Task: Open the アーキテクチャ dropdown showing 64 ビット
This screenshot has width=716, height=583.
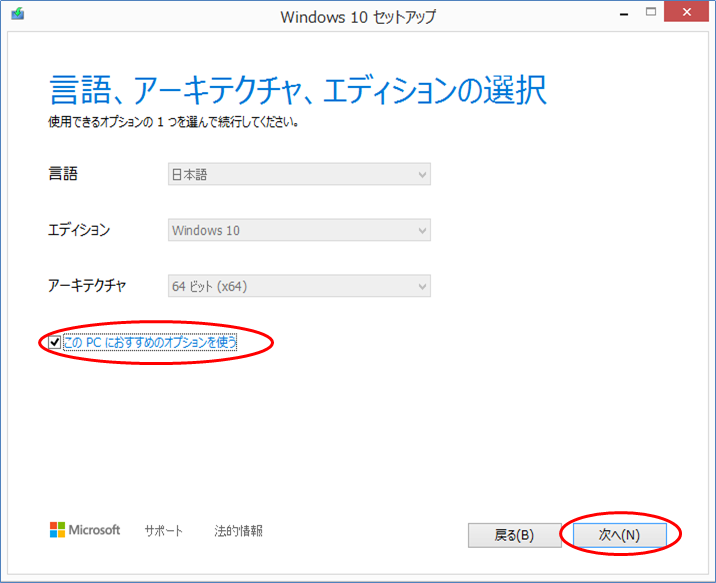Action: tap(299, 286)
